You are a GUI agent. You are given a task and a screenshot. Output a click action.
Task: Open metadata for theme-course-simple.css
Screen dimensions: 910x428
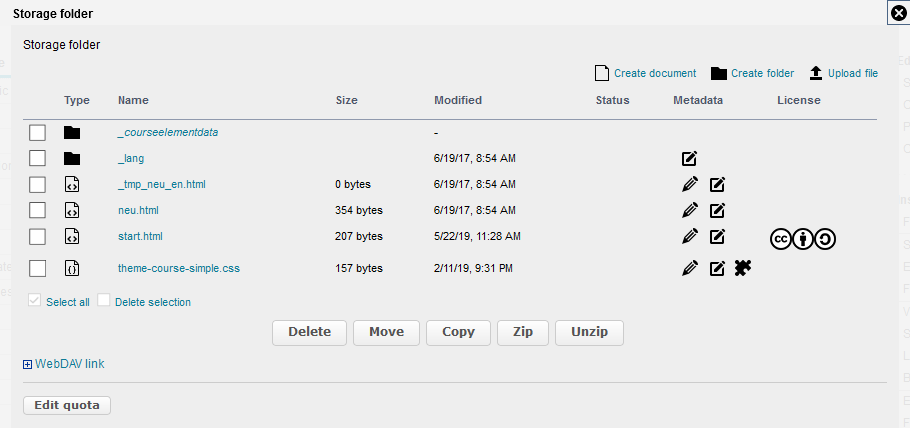(717, 268)
